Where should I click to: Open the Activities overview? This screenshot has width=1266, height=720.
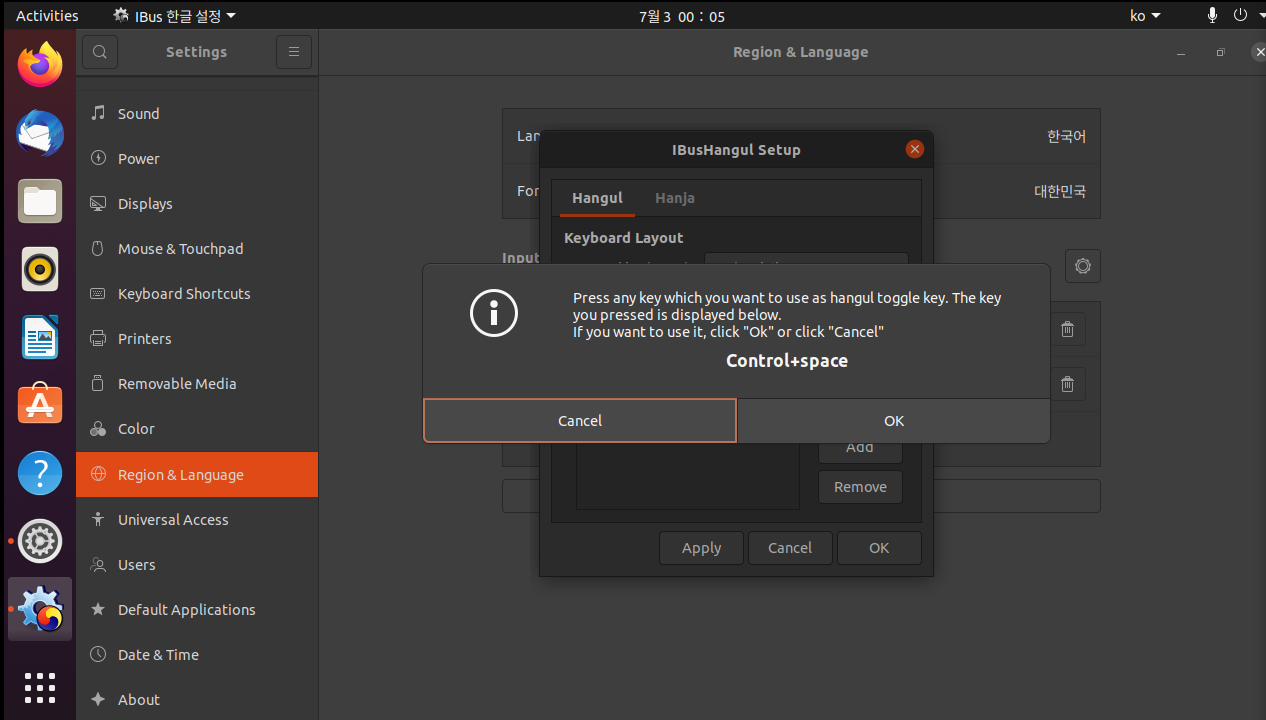pyautogui.click(x=47, y=15)
